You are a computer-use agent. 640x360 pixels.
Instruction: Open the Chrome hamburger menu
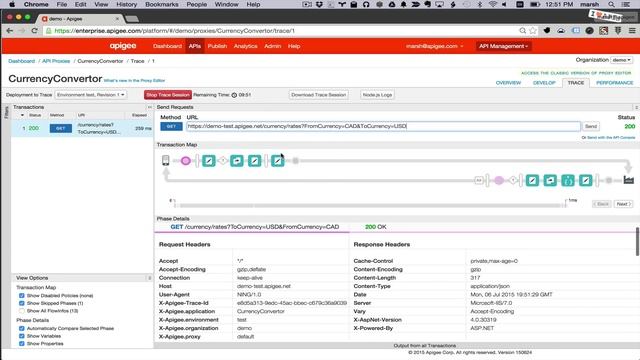(632, 31)
